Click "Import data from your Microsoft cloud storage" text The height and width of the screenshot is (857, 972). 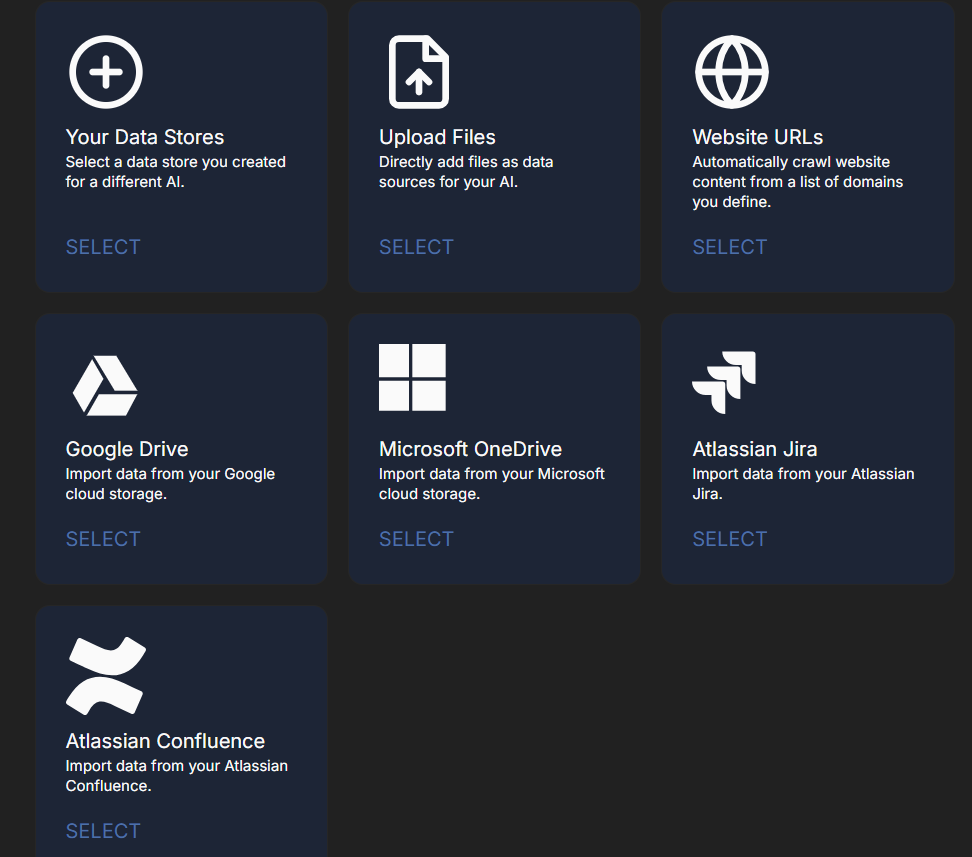(492, 484)
